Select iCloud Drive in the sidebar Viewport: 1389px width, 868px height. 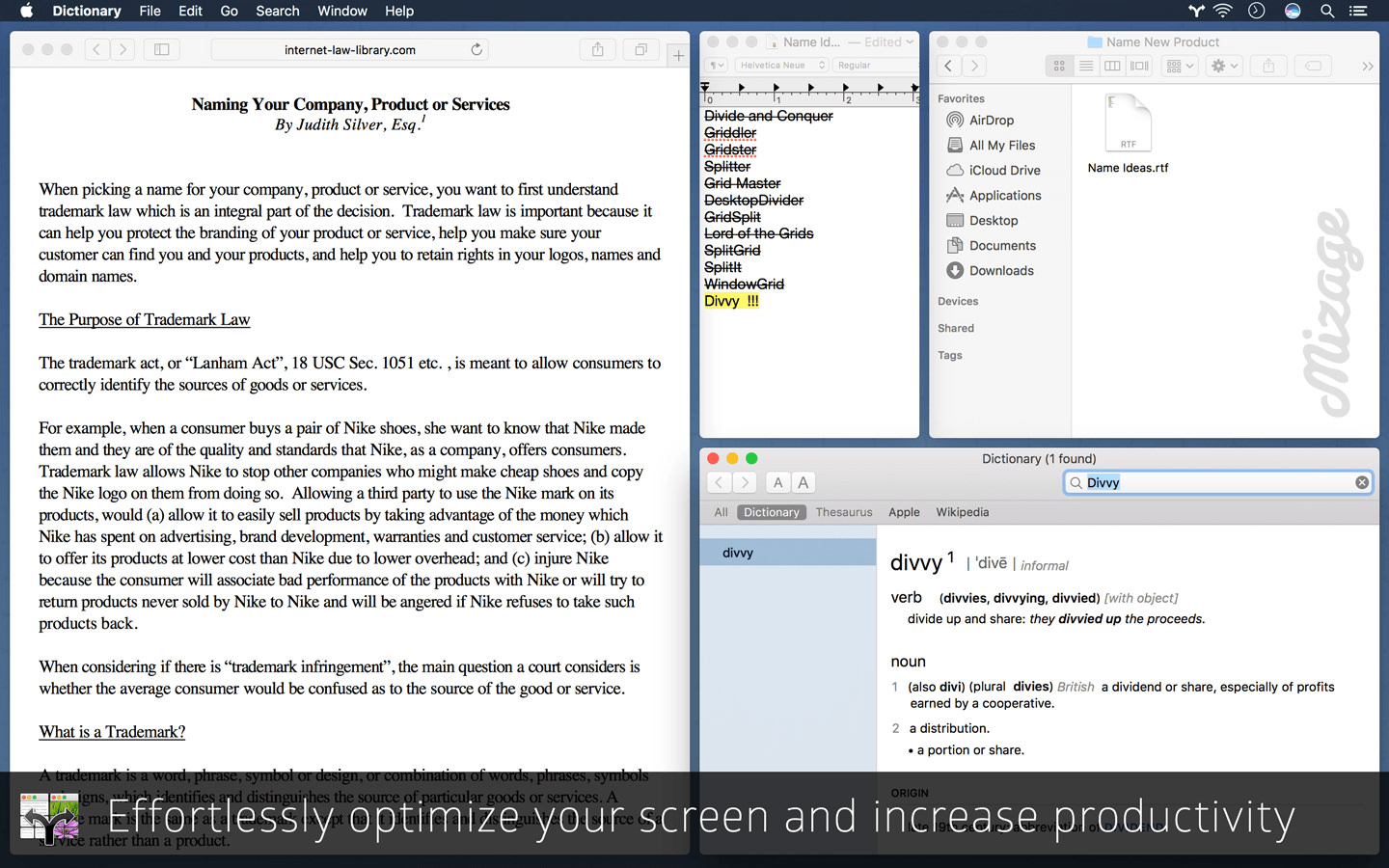1002,170
